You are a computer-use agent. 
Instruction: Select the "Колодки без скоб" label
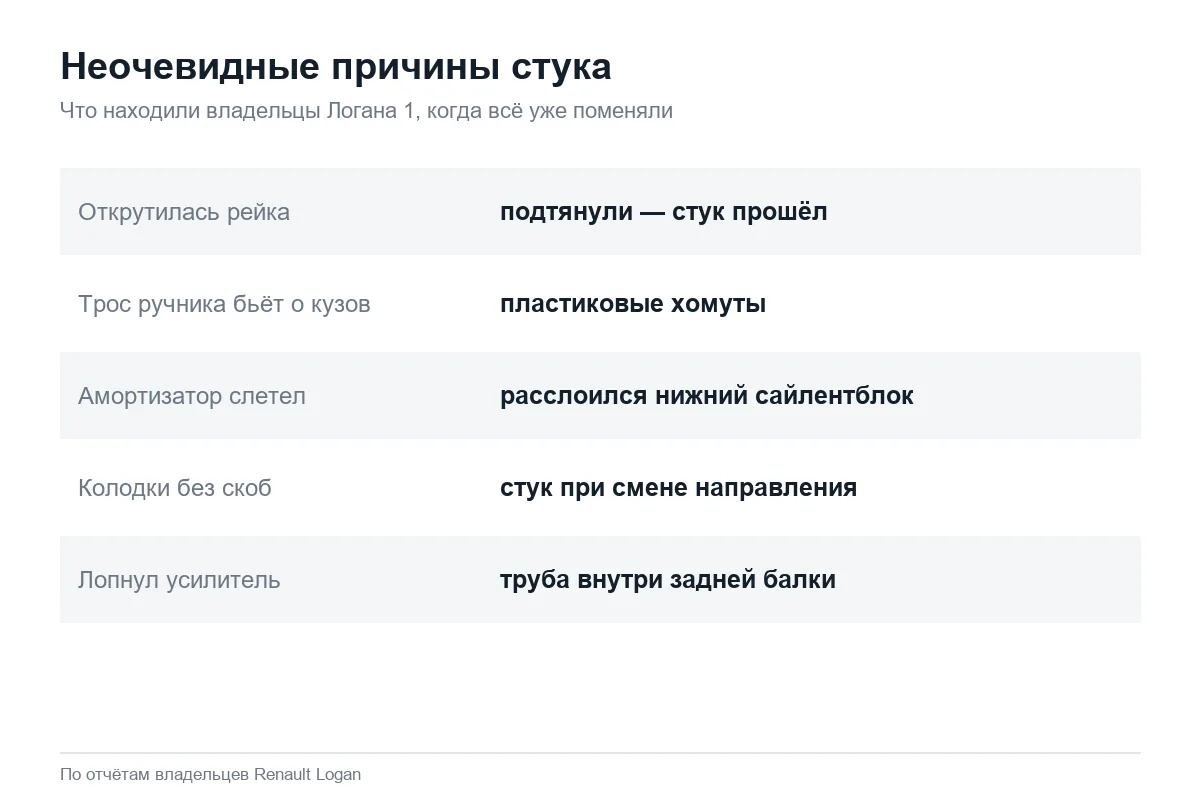click(175, 488)
